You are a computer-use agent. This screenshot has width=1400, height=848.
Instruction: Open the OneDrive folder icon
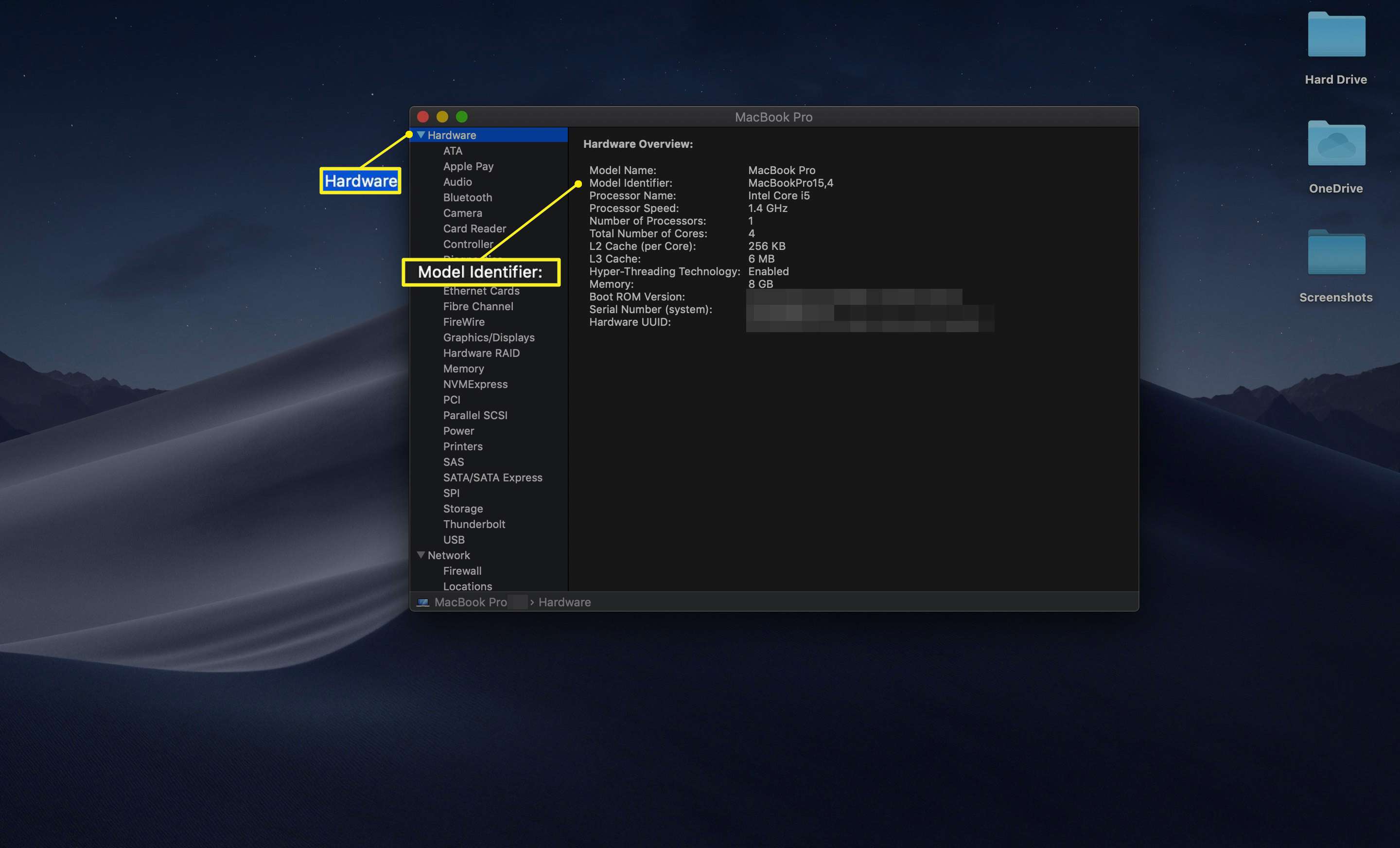click(x=1336, y=143)
